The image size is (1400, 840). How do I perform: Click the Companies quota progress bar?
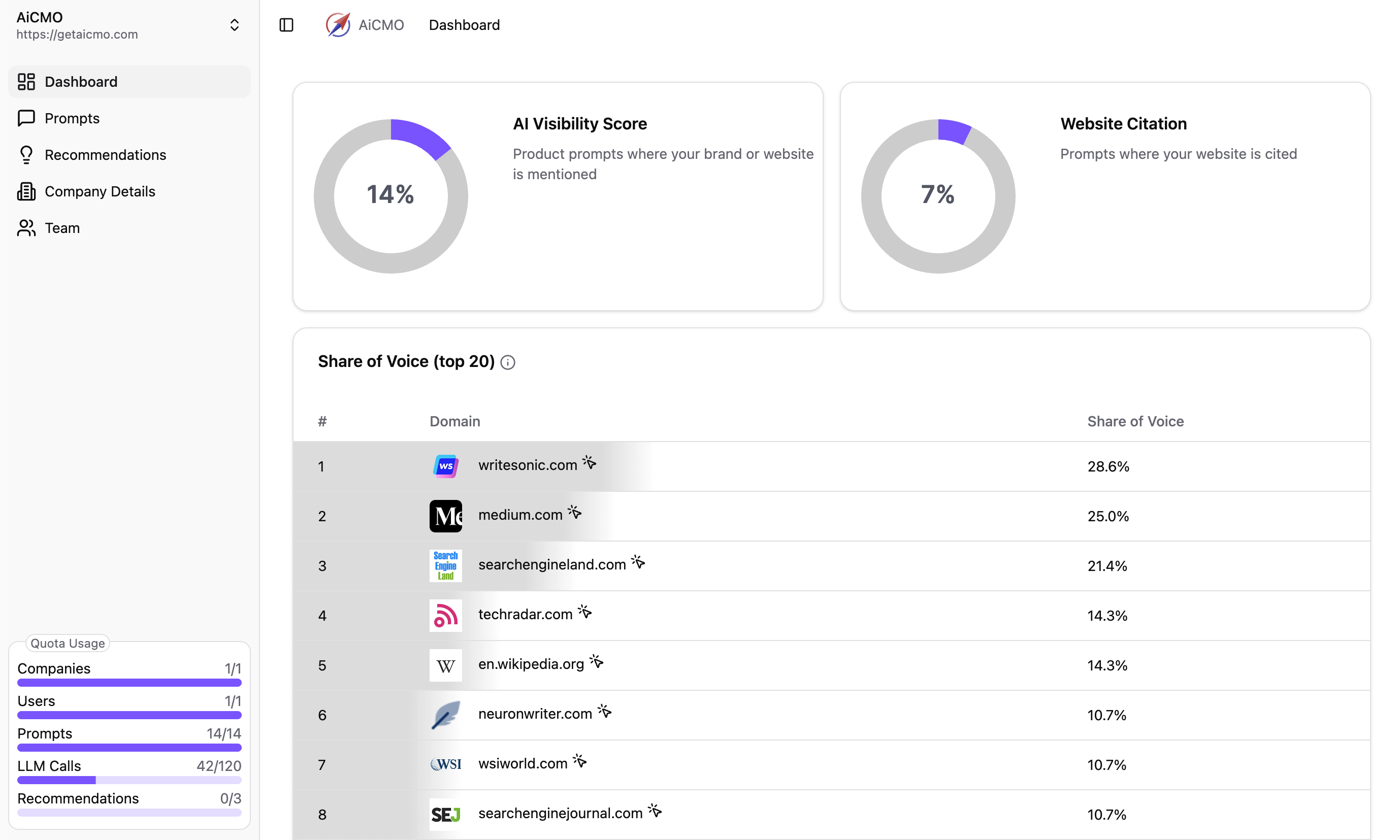[129, 683]
